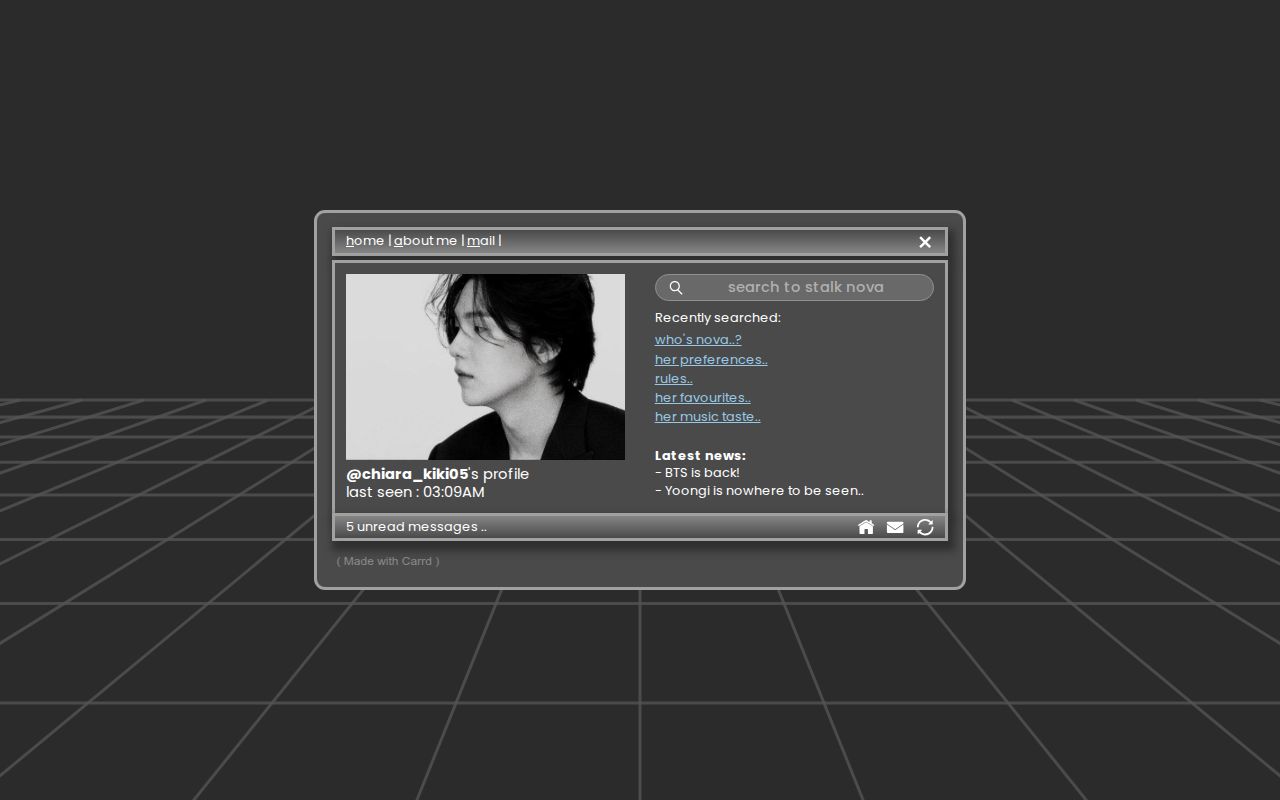Screen dimensions: 1280x800
Task: Click the black-and-white profile photo
Action: coord(485,367)
